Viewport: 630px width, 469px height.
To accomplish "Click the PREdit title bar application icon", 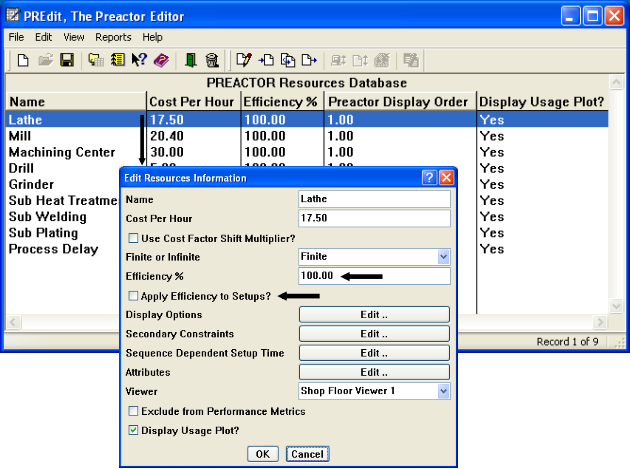I will [x=13, y=15].
